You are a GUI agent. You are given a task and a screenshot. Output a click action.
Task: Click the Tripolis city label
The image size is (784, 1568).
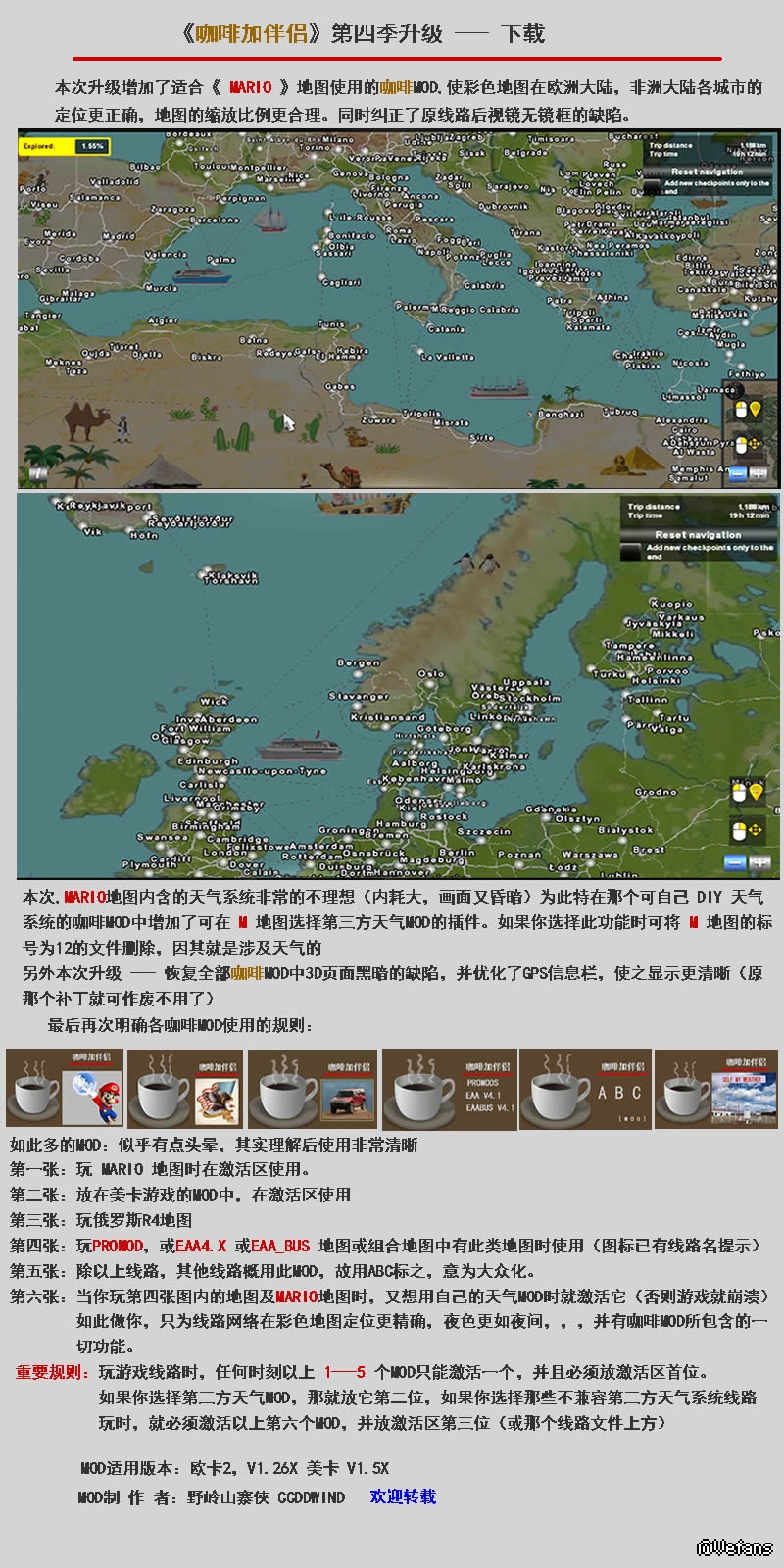point(422,414)
